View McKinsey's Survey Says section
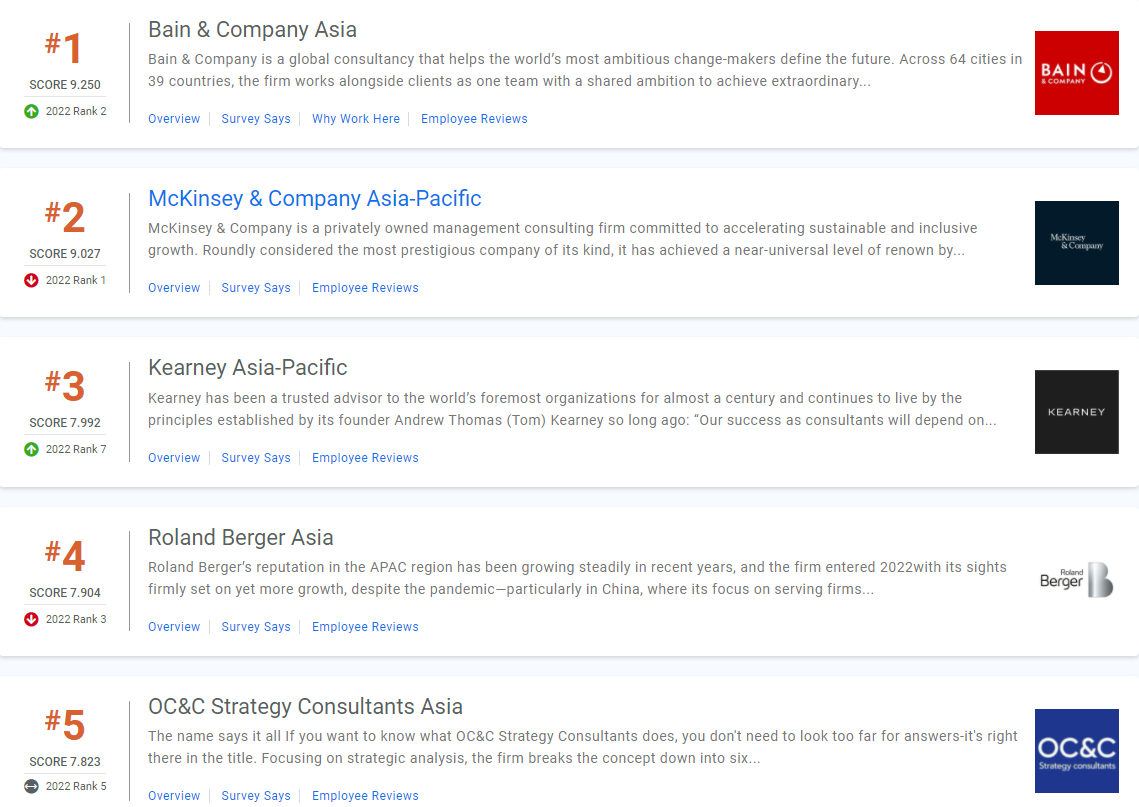The image size is (1139, 807). tap(256, 288)
